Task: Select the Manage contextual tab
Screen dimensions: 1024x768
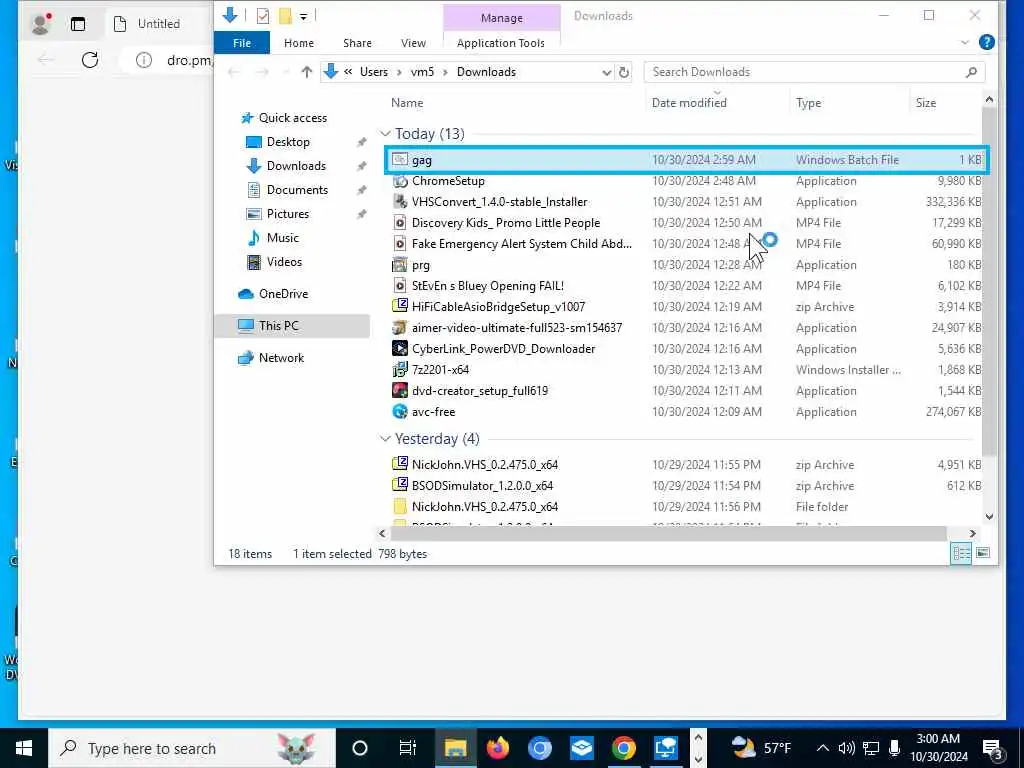Action: (502, 18)
